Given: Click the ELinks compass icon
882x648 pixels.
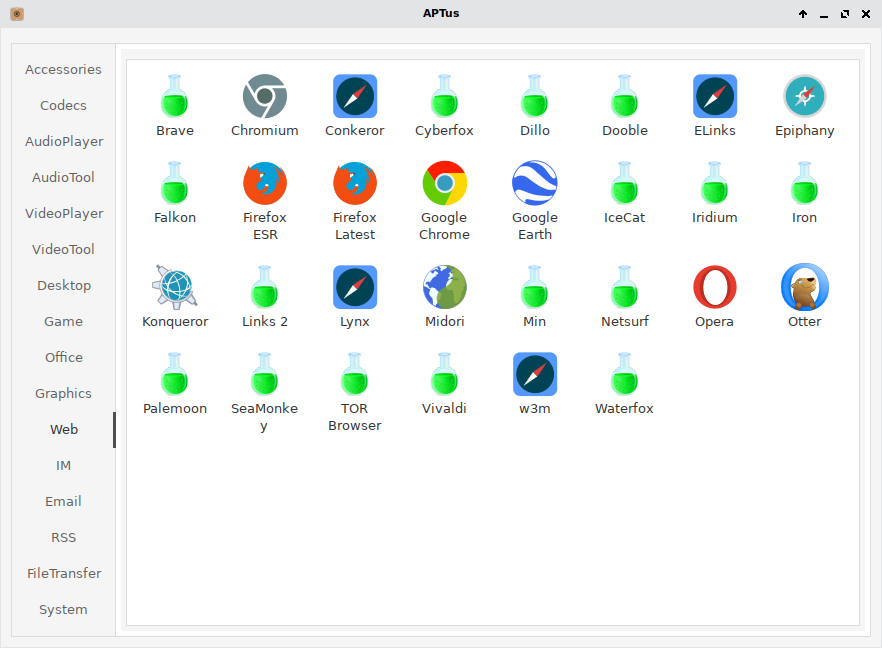Looking at the screenshot, I should (x=715, y=96).
